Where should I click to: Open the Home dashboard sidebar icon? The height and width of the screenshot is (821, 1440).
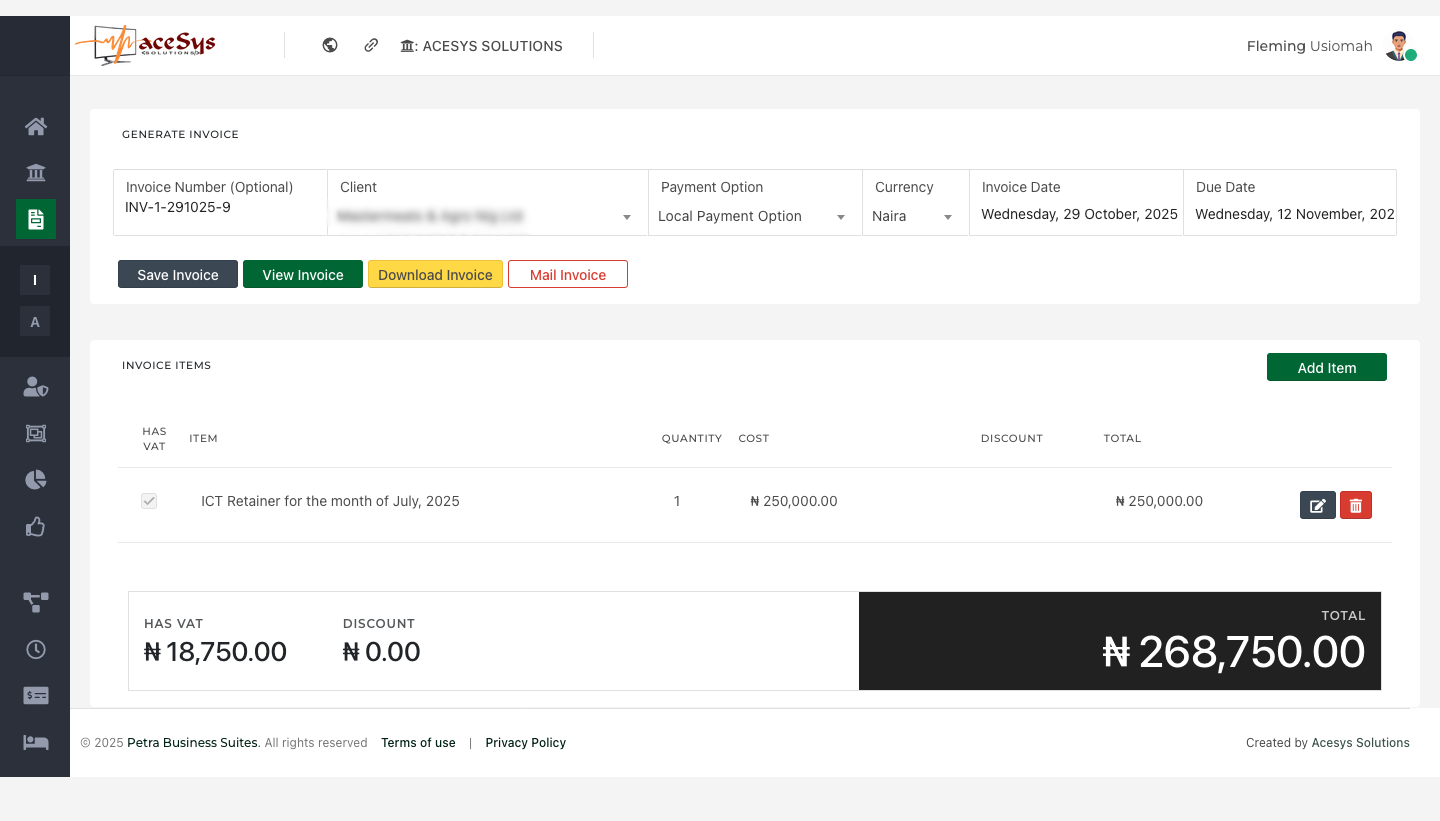click(x=36, y=126)
